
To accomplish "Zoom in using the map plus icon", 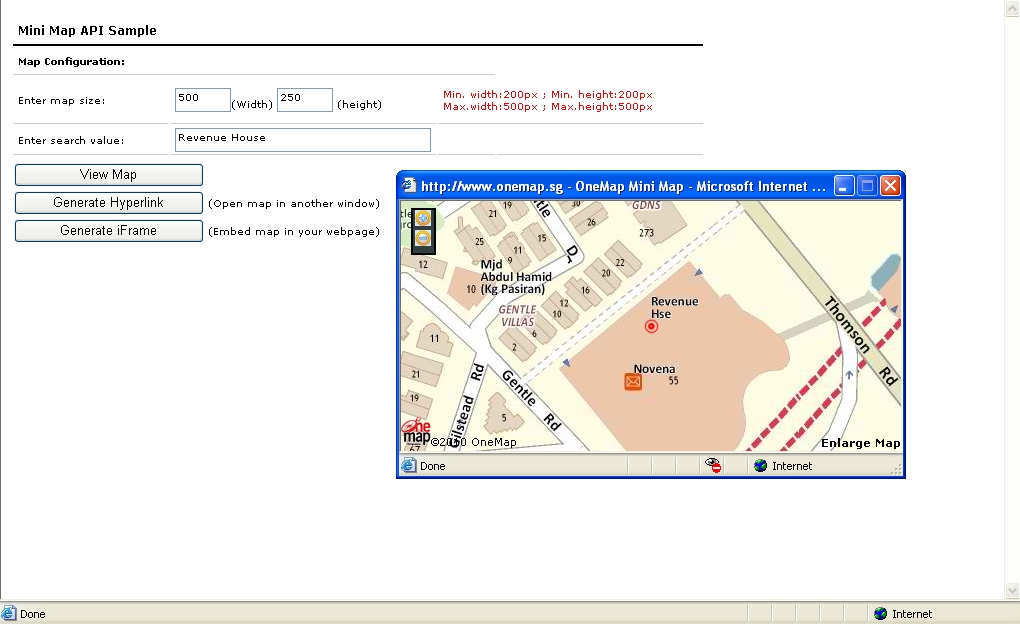I will pyautogui.click(x=423, y=218).
